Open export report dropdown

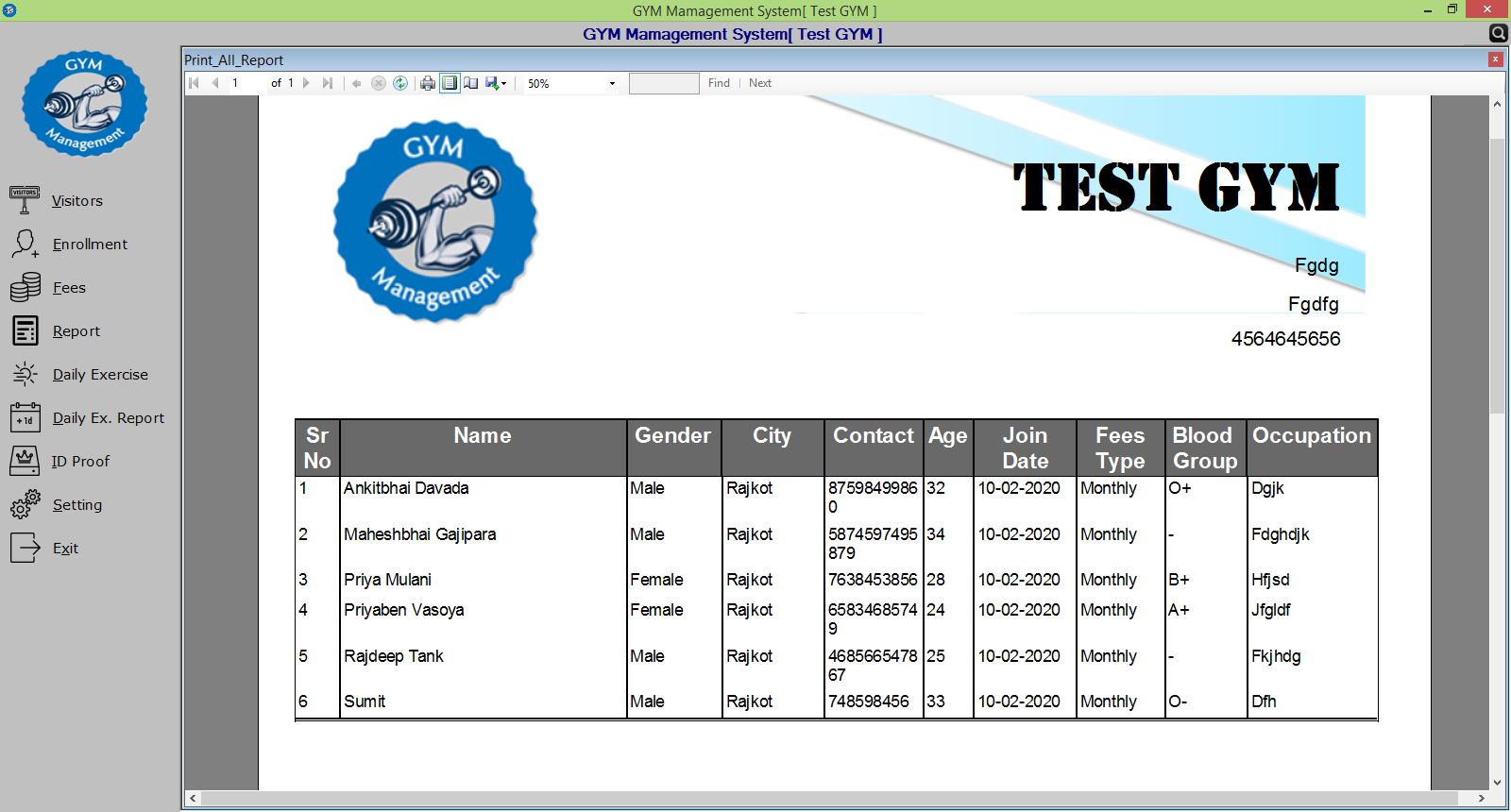click(496, 83)
